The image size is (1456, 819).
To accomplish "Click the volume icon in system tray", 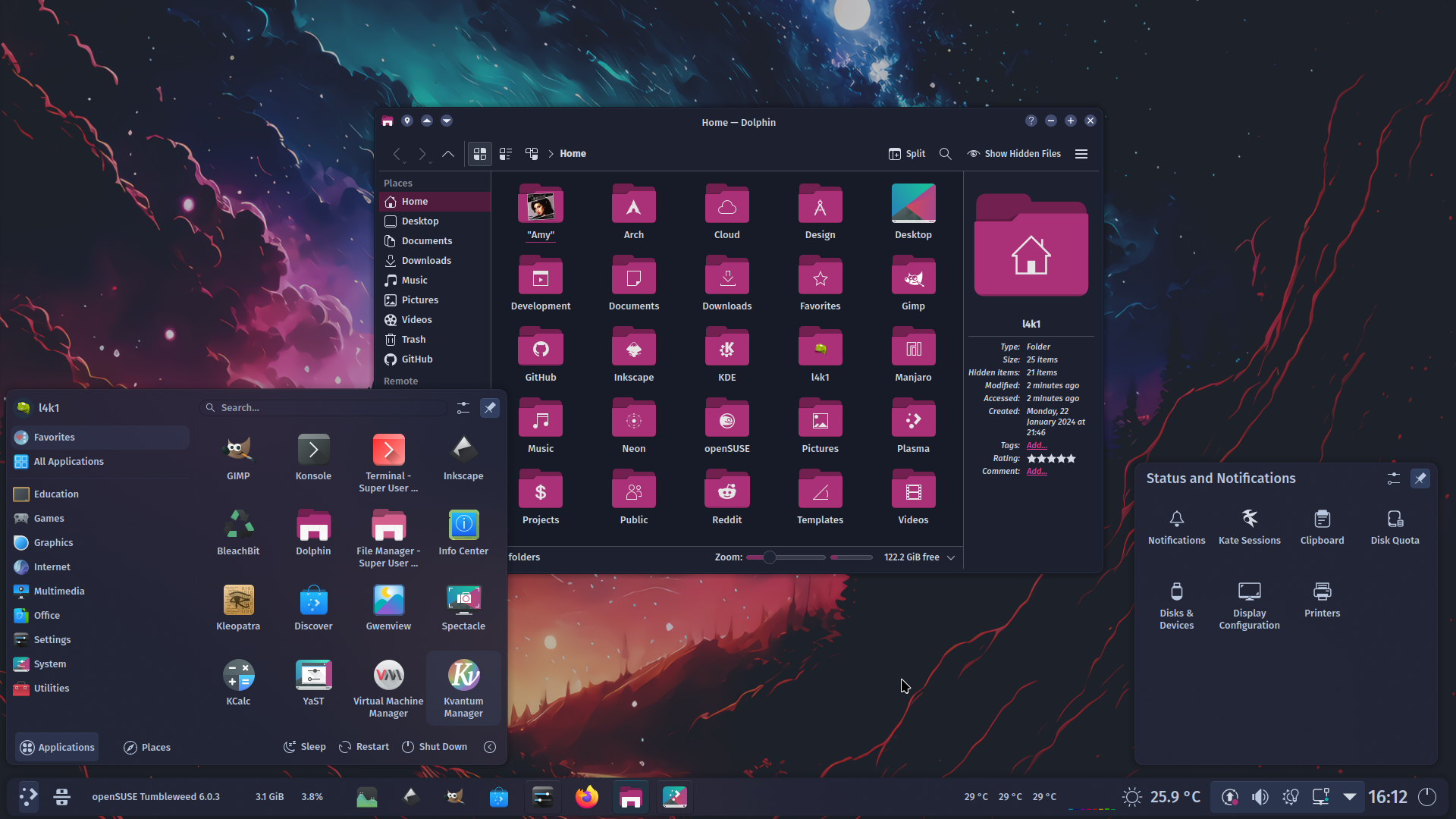I will (1260, 797).
